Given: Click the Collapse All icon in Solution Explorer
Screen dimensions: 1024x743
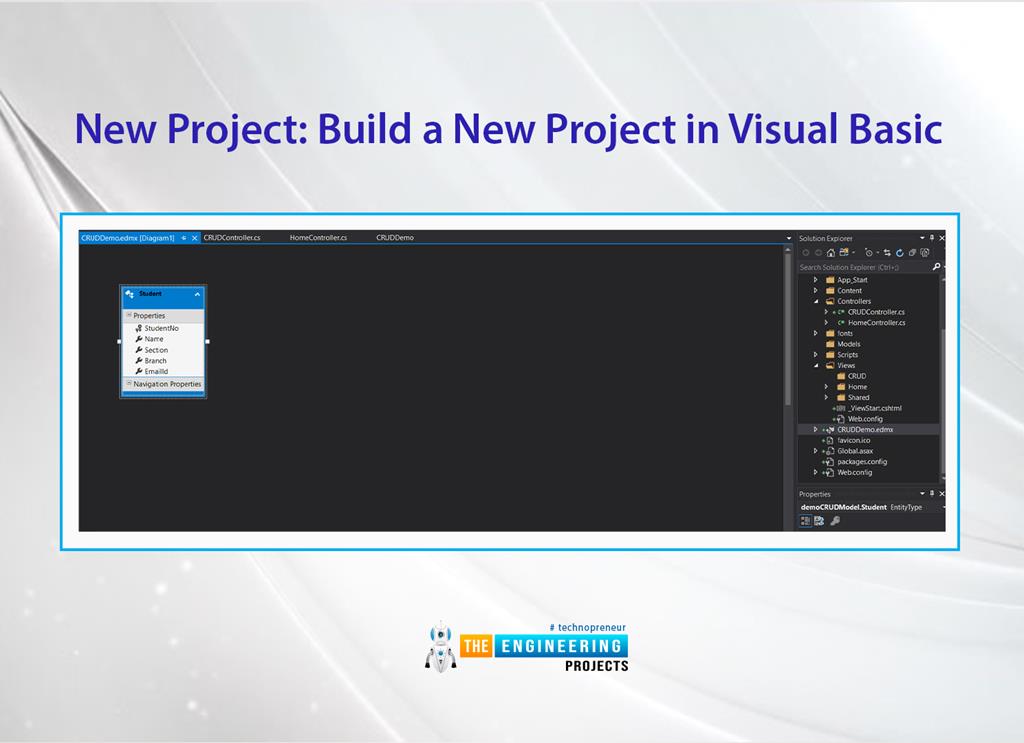Looking at the screenshot, I should (x=913, y=253).
